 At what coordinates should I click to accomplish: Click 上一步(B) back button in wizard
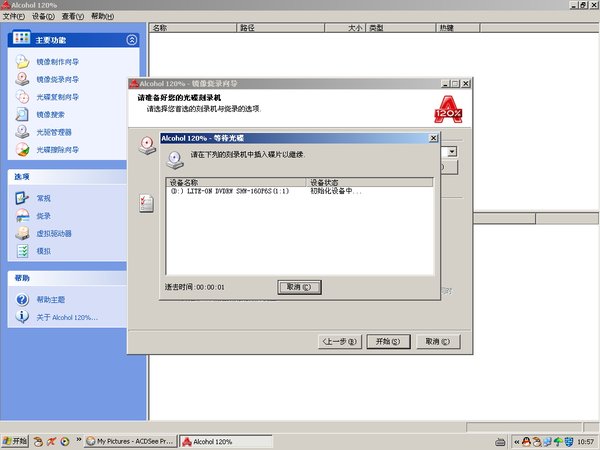coord(340,341)
